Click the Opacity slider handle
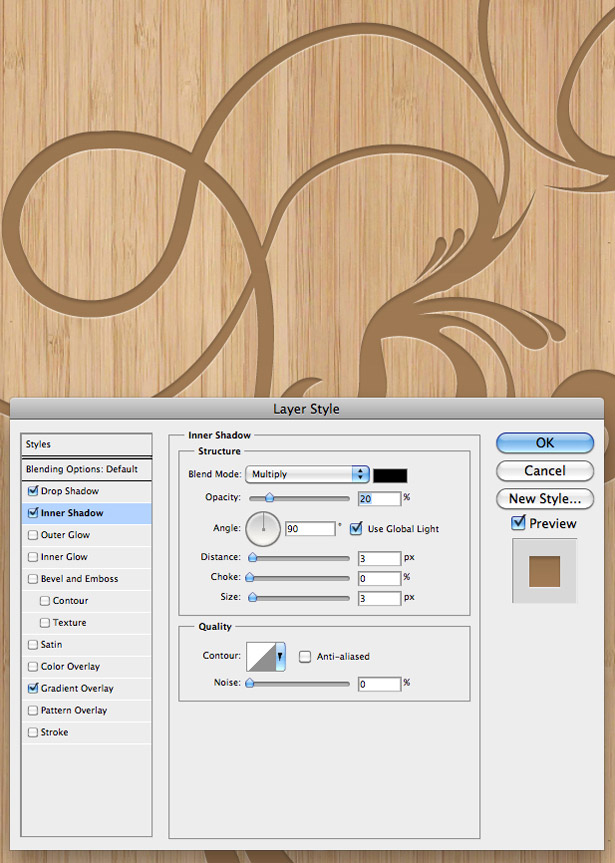Image resolution: width=615 pixels, height=863 pixels. pyautogui.click(x=269, y=498)
